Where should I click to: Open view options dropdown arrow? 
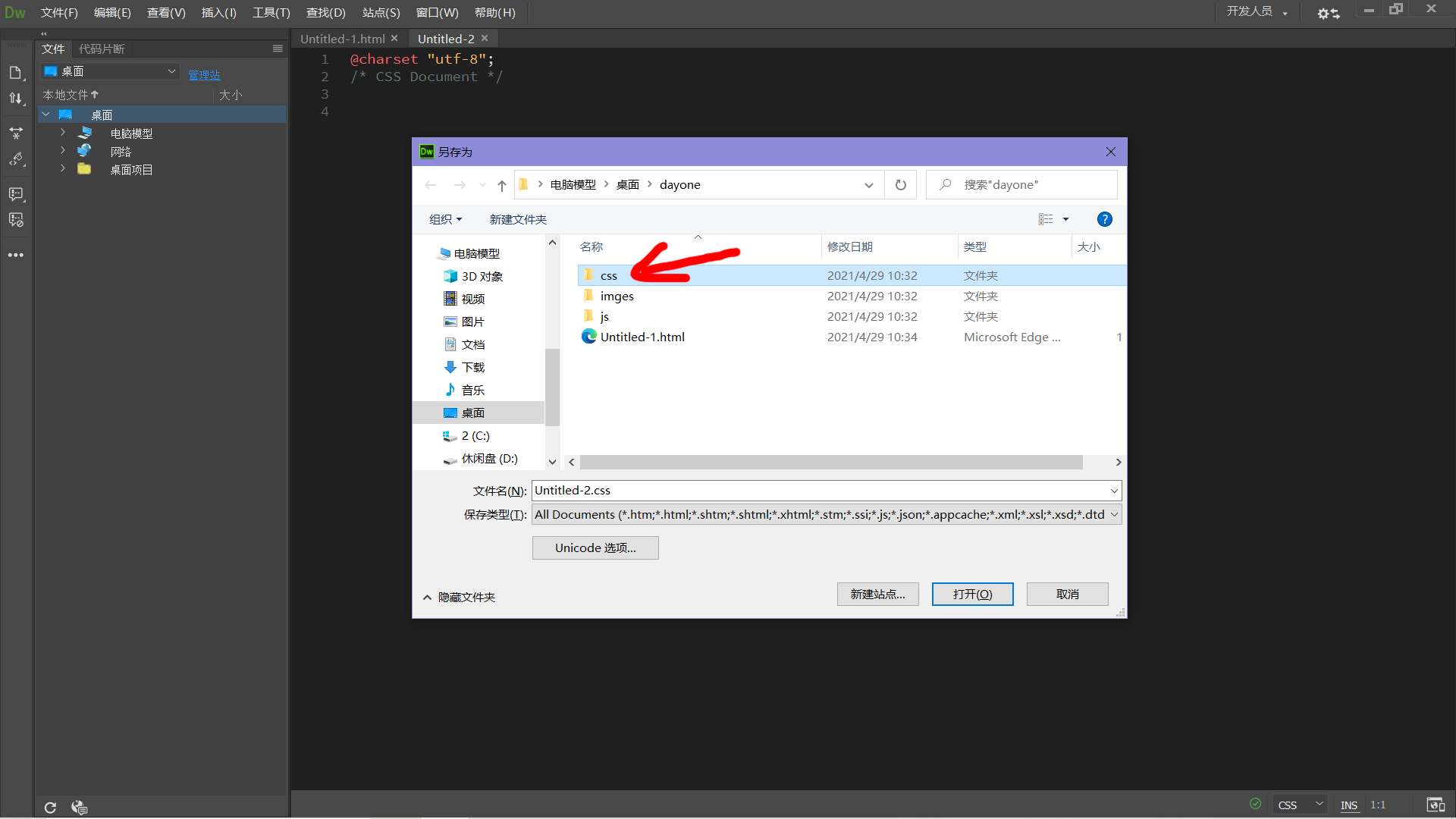1065,219
